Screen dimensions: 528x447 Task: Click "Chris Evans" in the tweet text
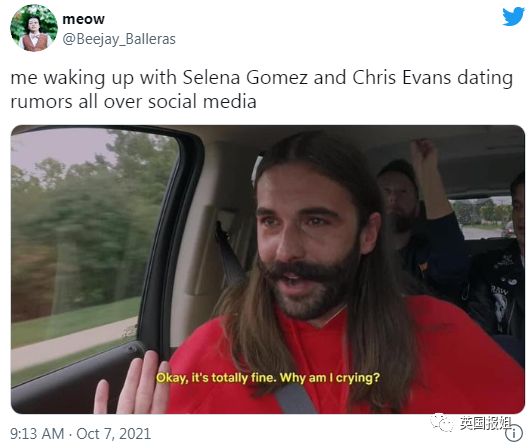tap(401, 78)
